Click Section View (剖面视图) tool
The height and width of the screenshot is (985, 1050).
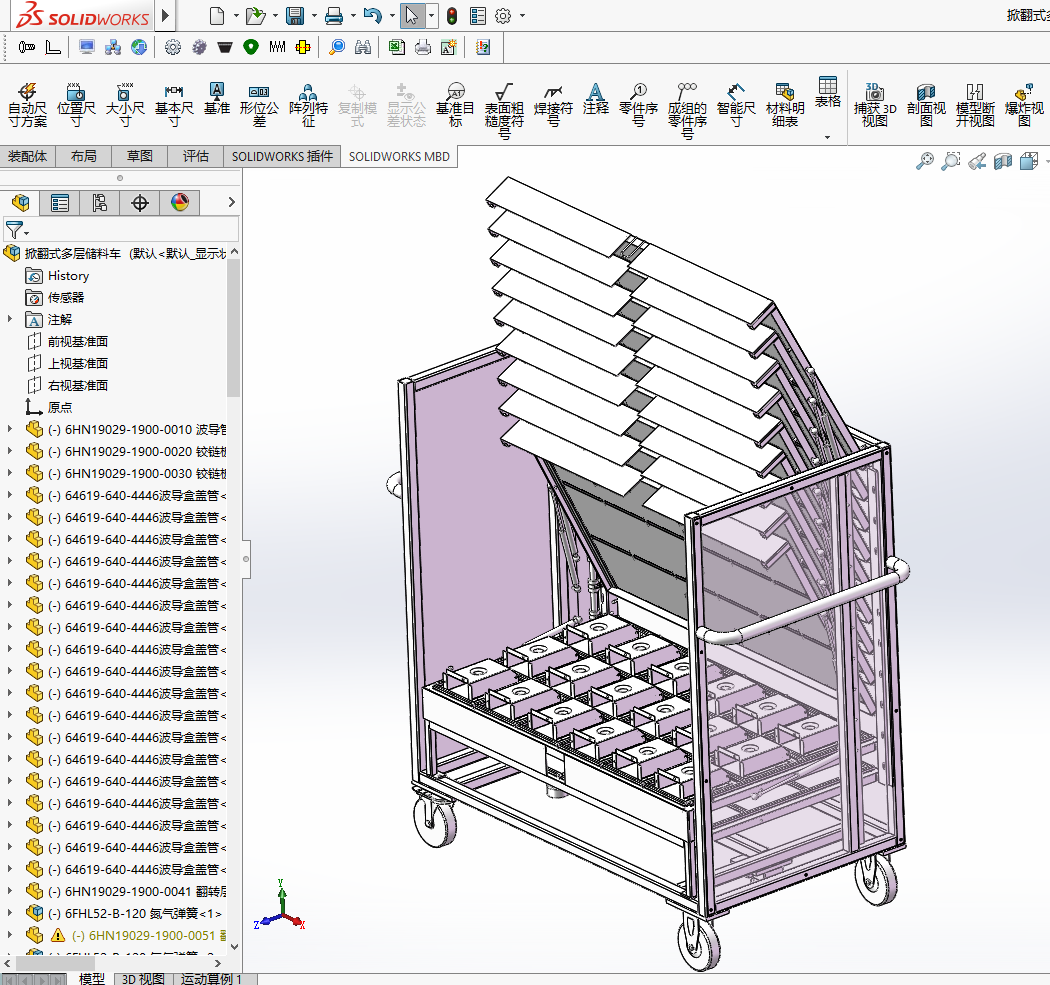[x=926, y=105]
